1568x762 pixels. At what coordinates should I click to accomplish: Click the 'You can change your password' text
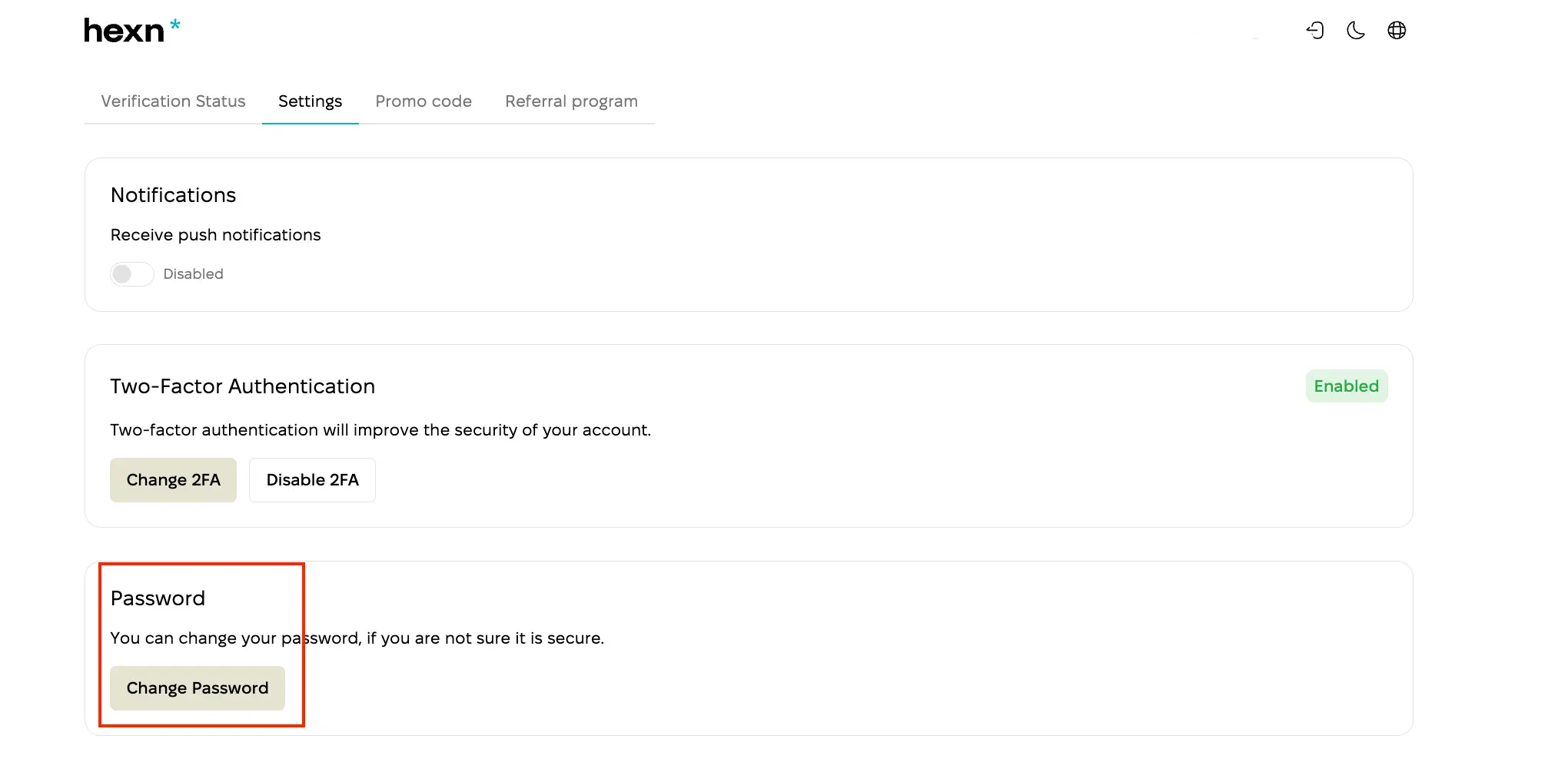coord(357,638)
